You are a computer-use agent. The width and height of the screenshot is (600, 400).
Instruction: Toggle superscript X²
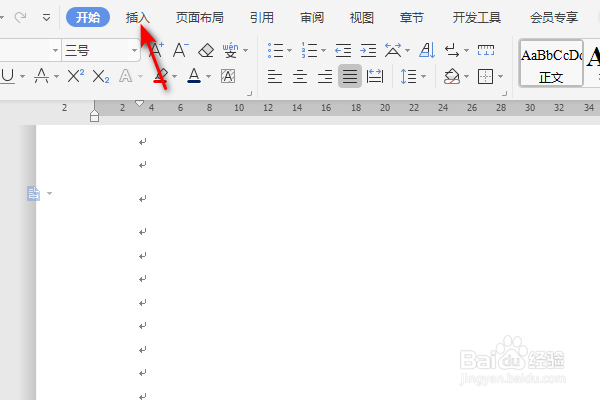75,76
